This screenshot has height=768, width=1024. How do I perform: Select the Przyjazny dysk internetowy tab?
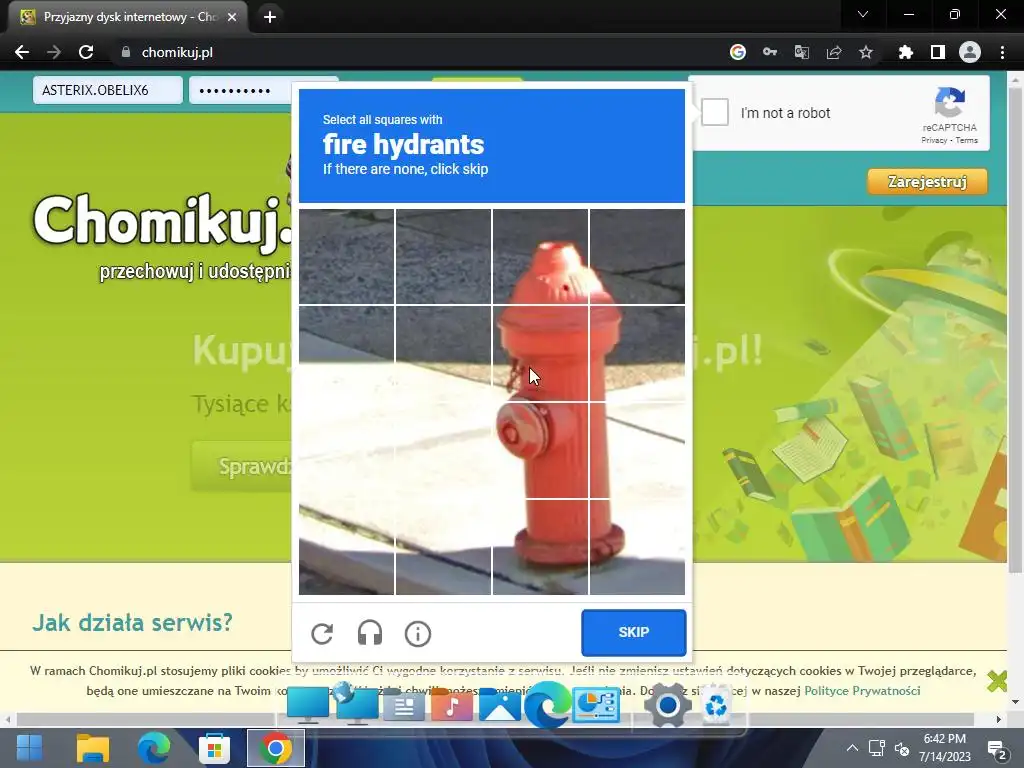129,17
